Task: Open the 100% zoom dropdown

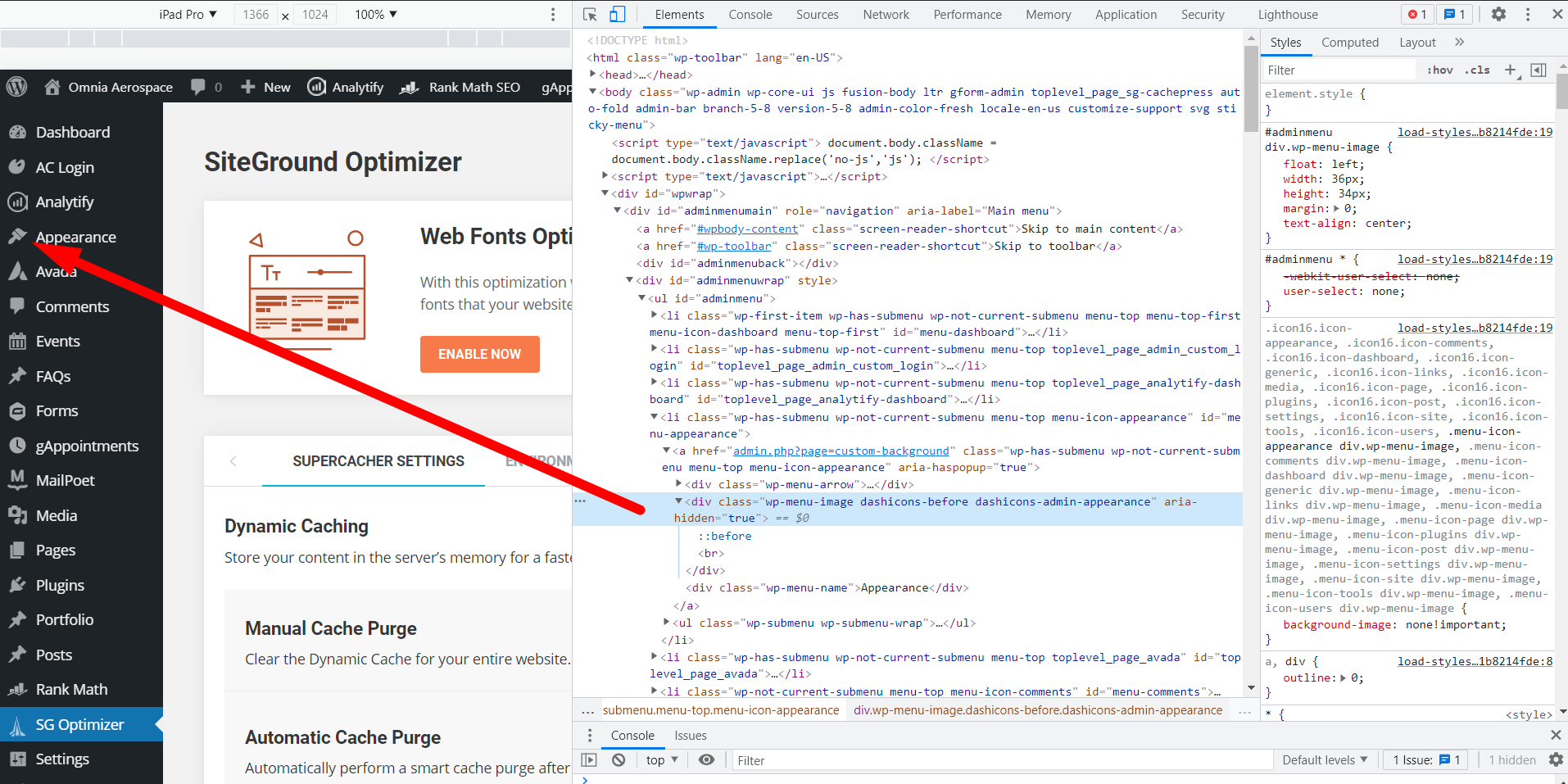Action: 376,14
